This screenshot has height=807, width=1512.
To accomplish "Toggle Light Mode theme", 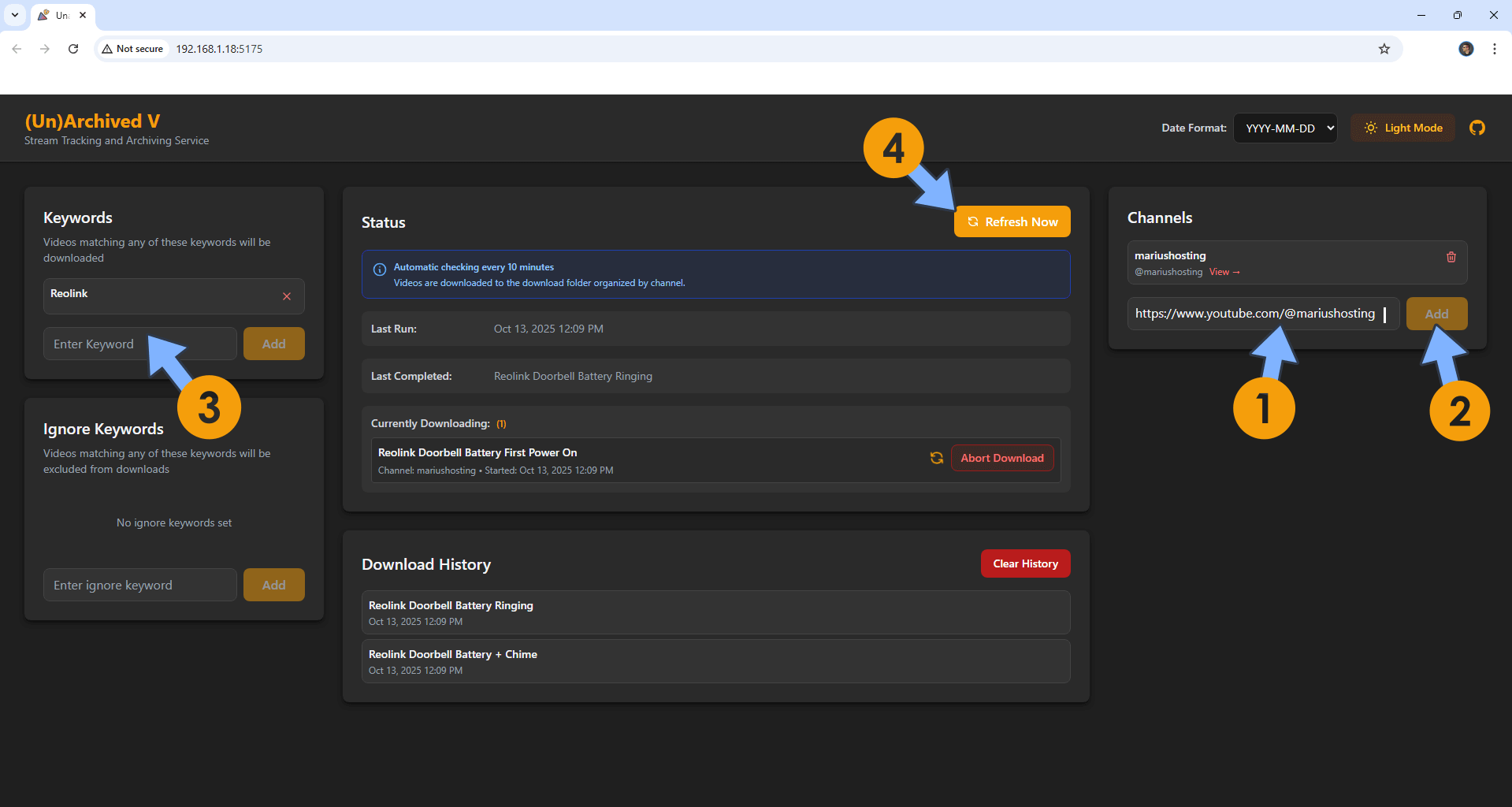I will [x=1402, y=128].
